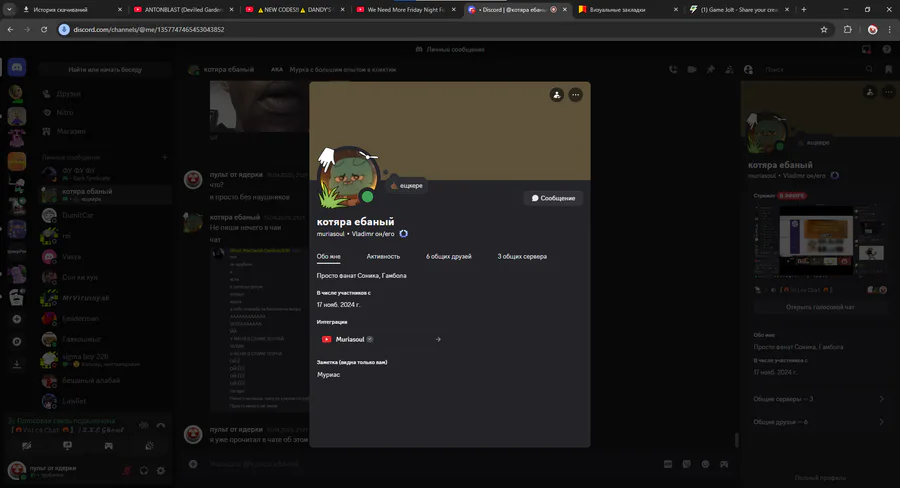The height and width of the screenshot is (488, 900).
Task: Open emoji picker icon in message box
Action: point(705,464)
